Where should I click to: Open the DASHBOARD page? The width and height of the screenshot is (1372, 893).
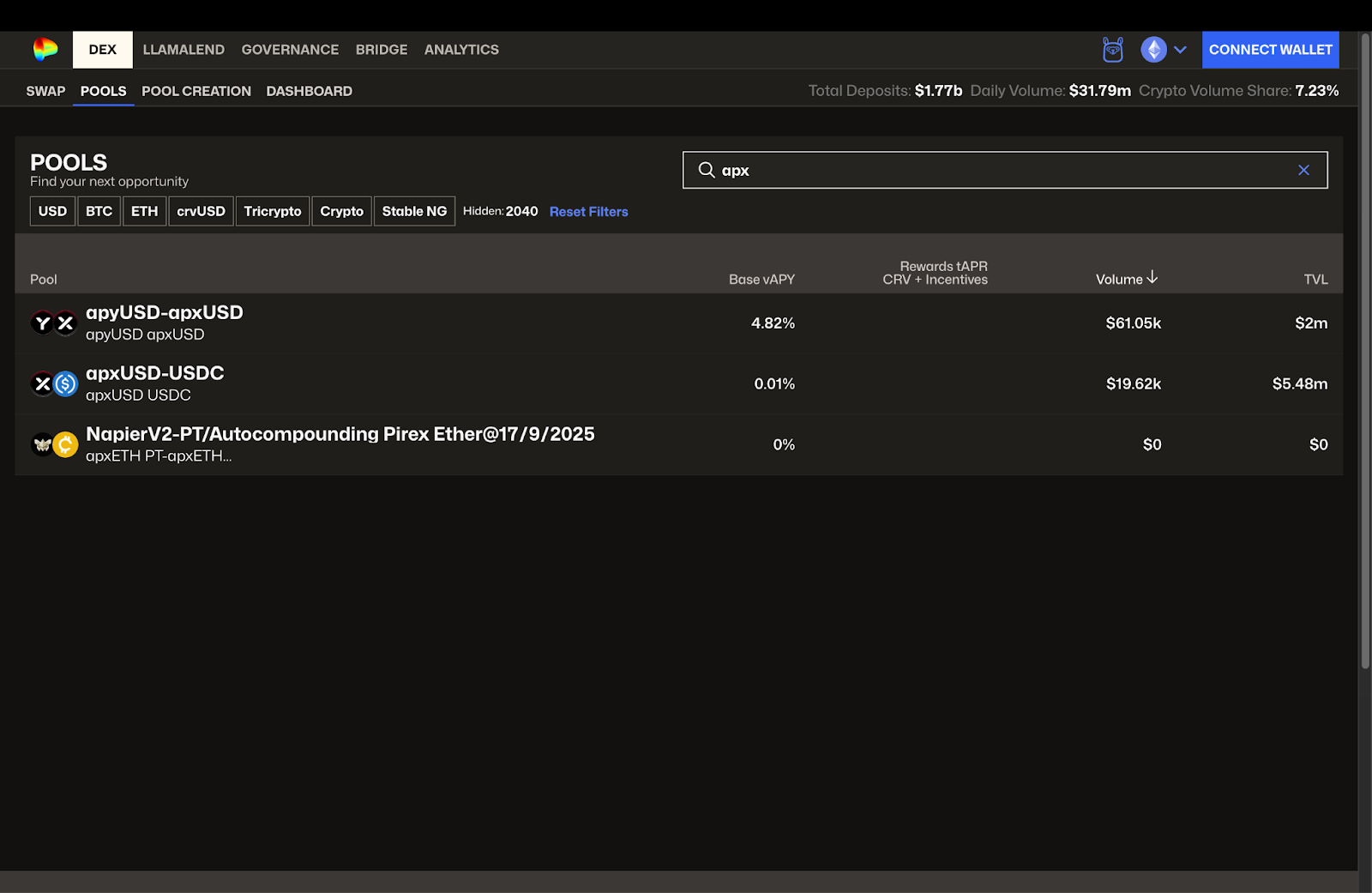309,91
